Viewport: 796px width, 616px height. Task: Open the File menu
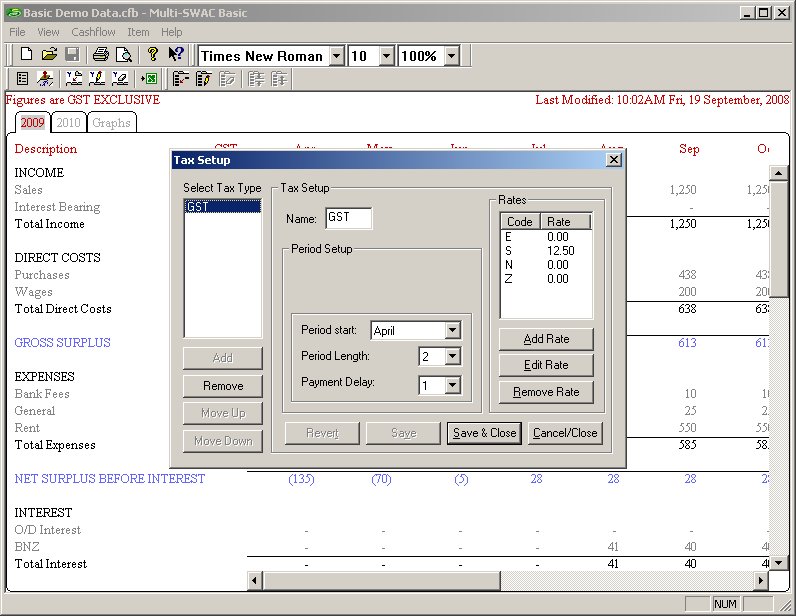click(17, 32)
